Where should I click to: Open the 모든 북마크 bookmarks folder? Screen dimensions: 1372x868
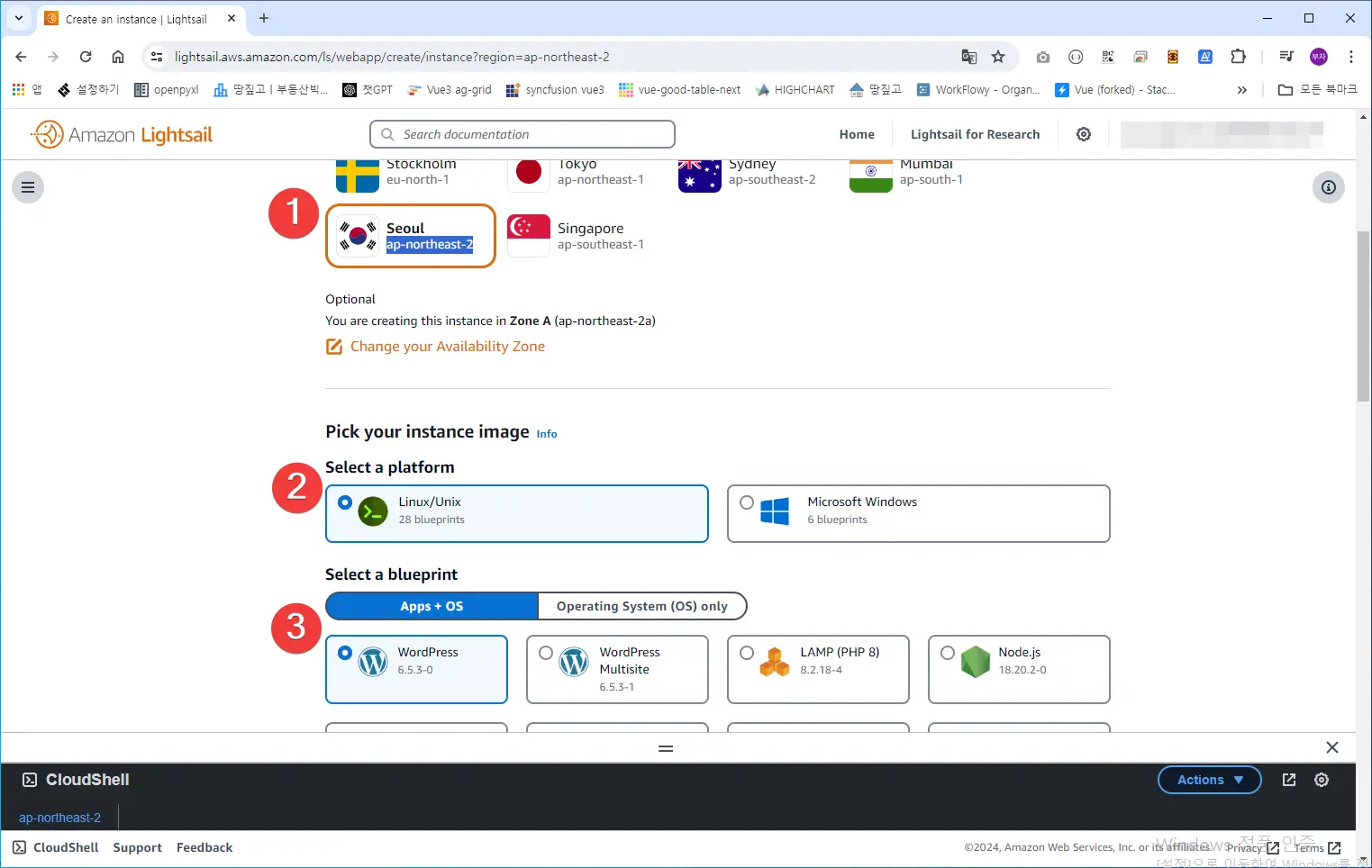[x=1318, y=90]
